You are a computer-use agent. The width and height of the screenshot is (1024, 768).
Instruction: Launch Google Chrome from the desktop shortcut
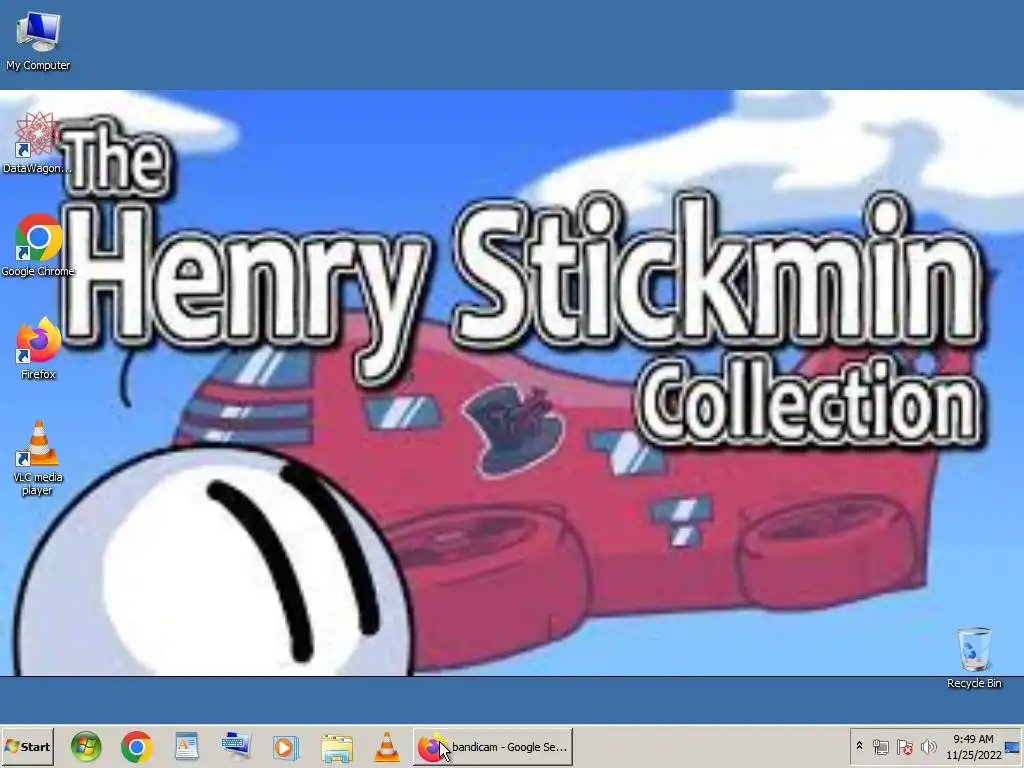(38, 246)
